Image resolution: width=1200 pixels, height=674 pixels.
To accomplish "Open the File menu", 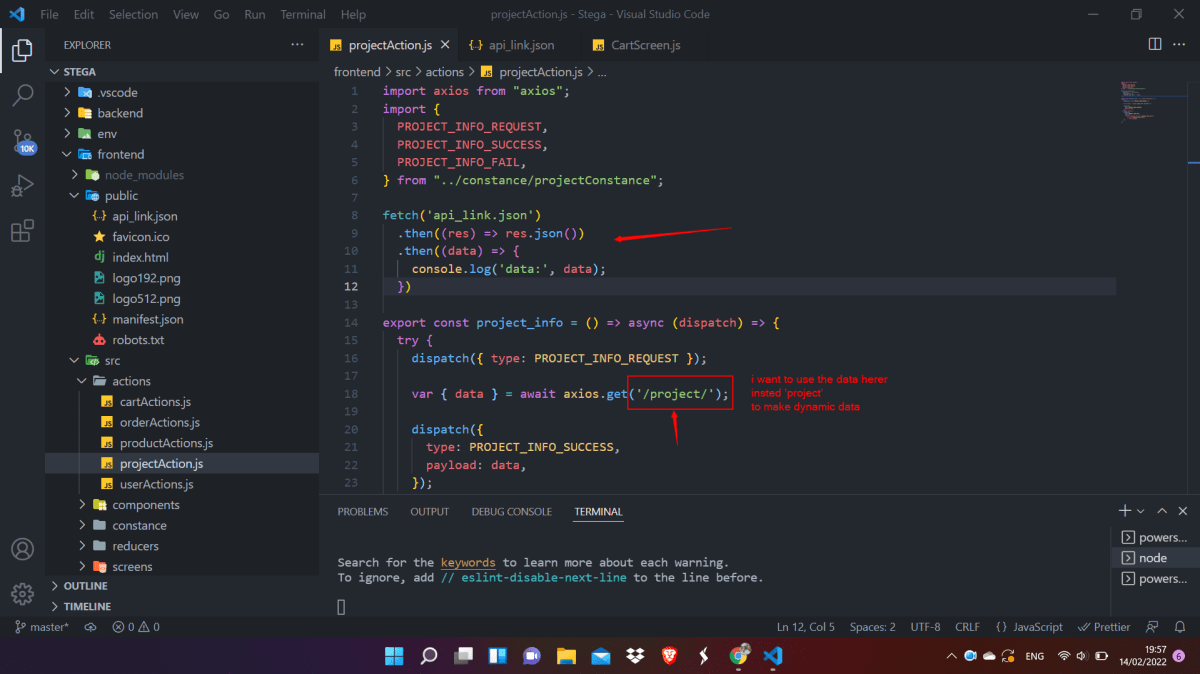I will [x=49, y=15].
